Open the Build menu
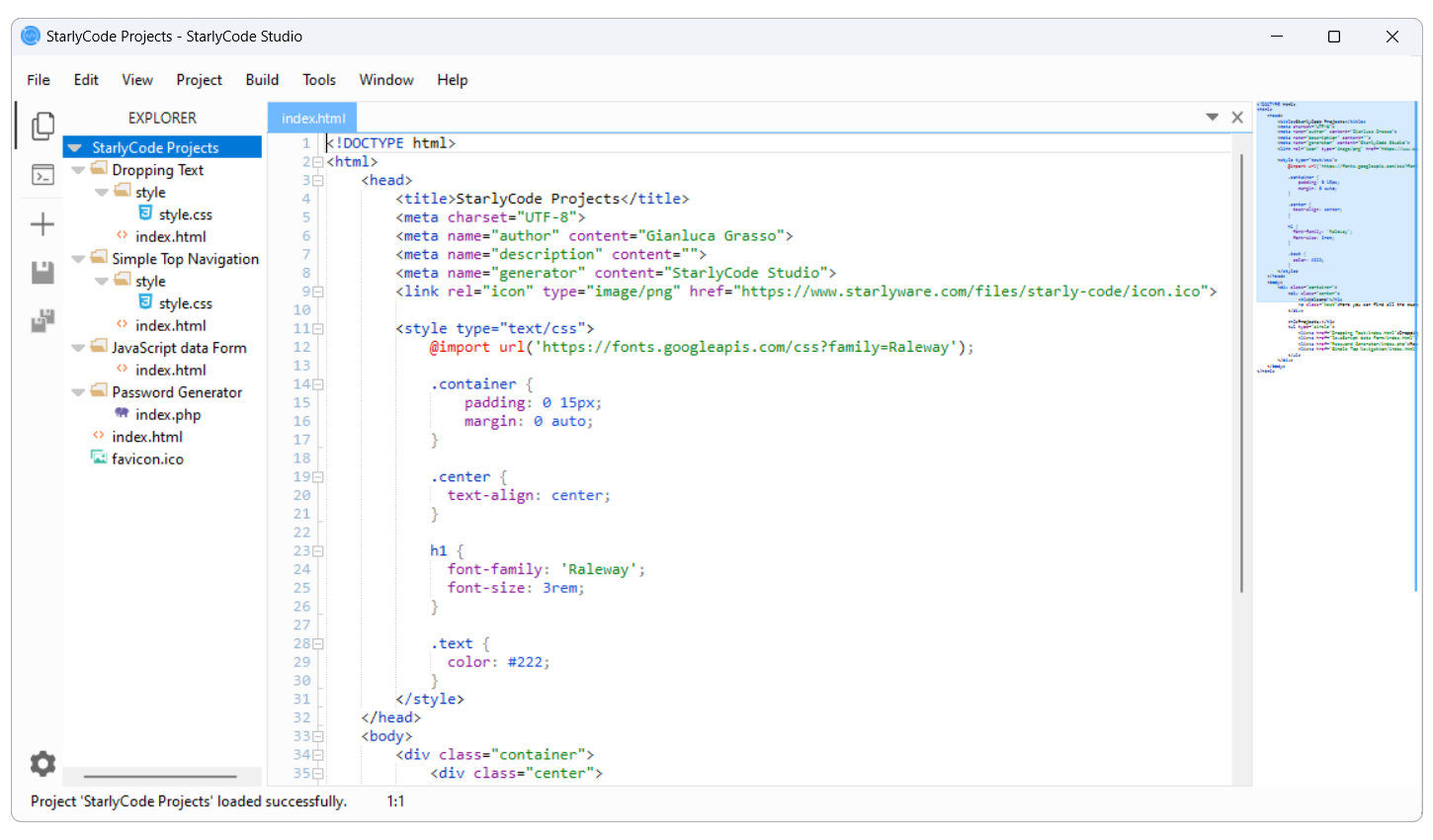This screenshot has width=1433, height=840. 262,80
